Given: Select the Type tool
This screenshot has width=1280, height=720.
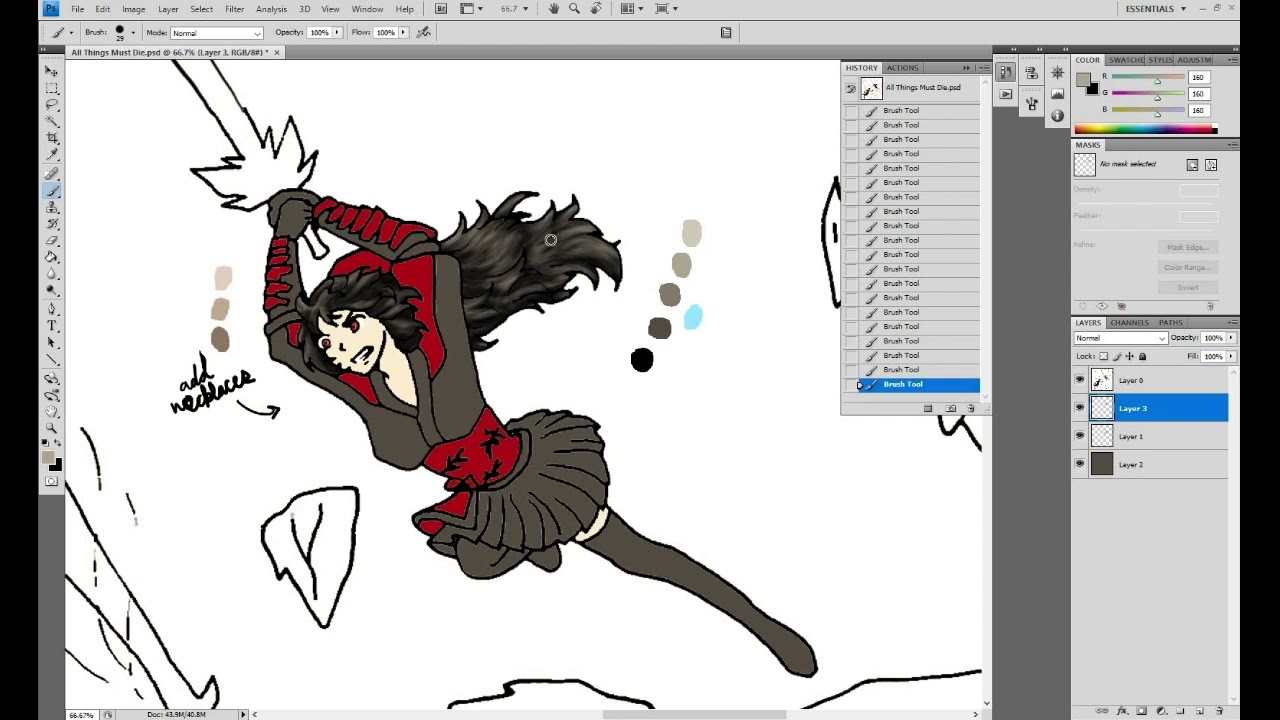Looking at the screenshot, I should coord(52,326).
